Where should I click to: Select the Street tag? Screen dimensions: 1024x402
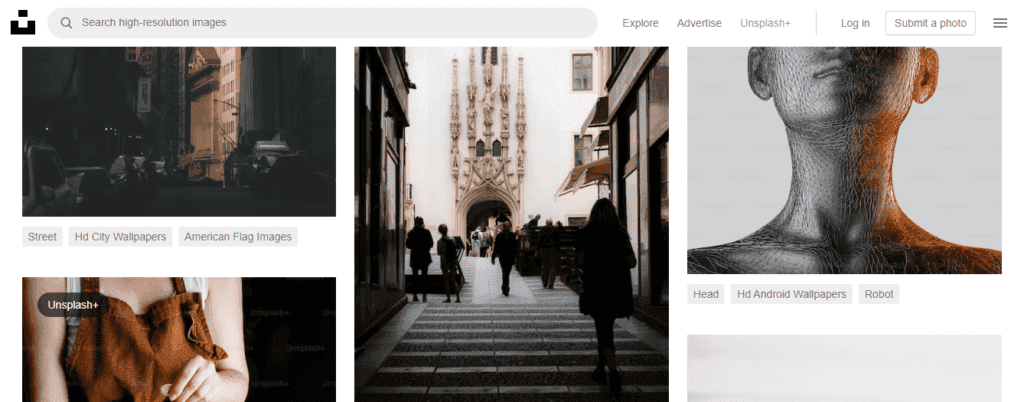point(42,236)
